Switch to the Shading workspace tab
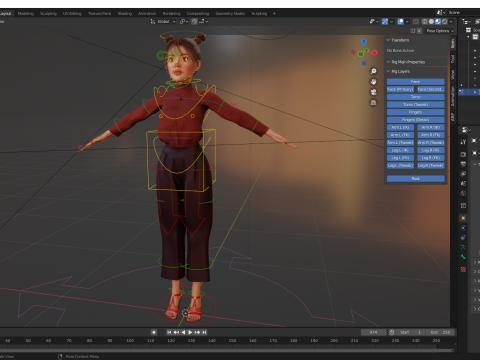 coord(125,14)
